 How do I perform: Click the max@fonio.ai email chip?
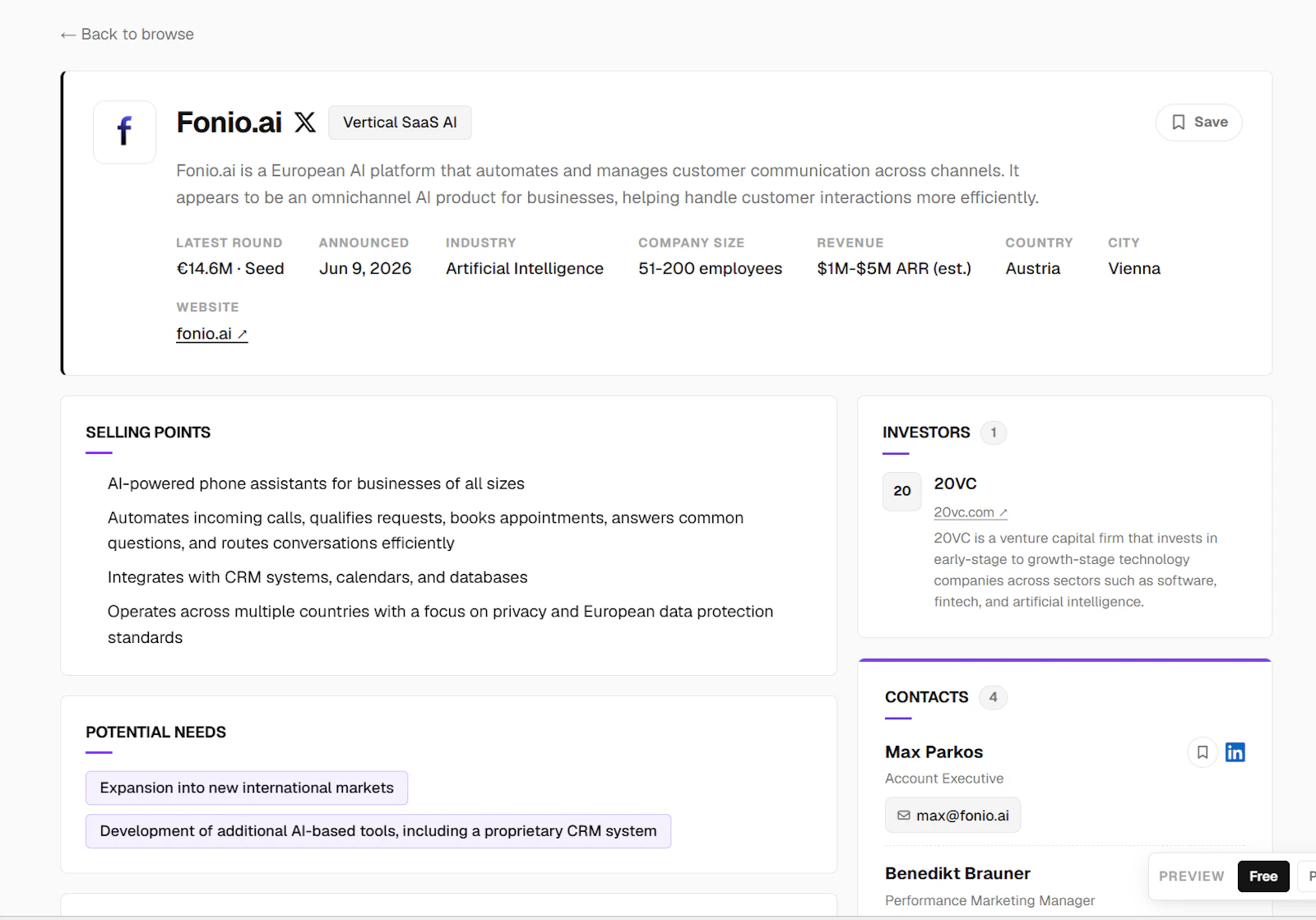952,816
